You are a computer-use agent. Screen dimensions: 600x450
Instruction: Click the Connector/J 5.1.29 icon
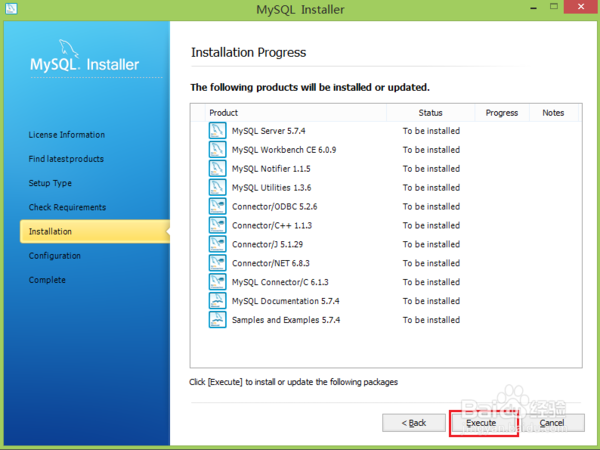[x=217, y=244]
